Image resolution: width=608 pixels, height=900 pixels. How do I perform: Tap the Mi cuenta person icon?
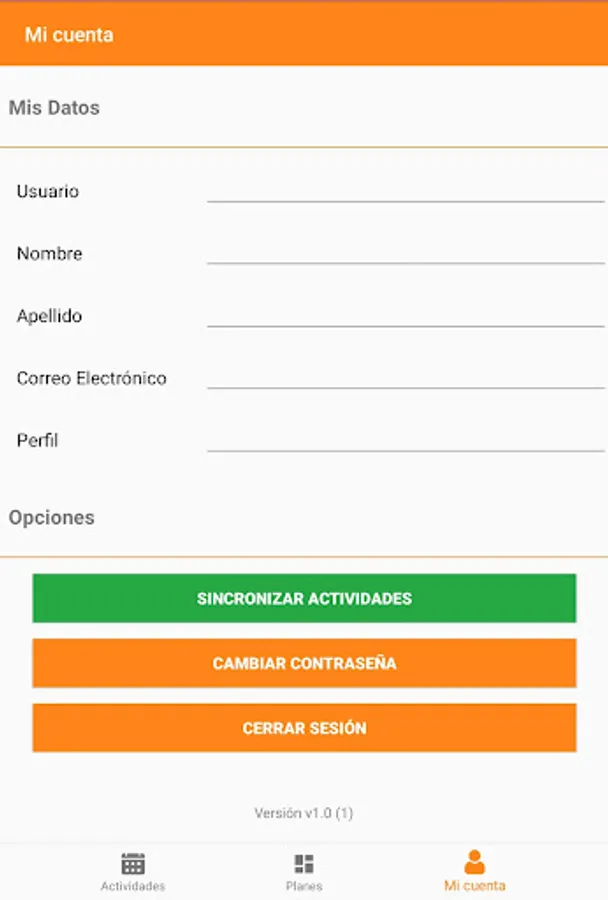pyautogui.click(x=475, y=862)
